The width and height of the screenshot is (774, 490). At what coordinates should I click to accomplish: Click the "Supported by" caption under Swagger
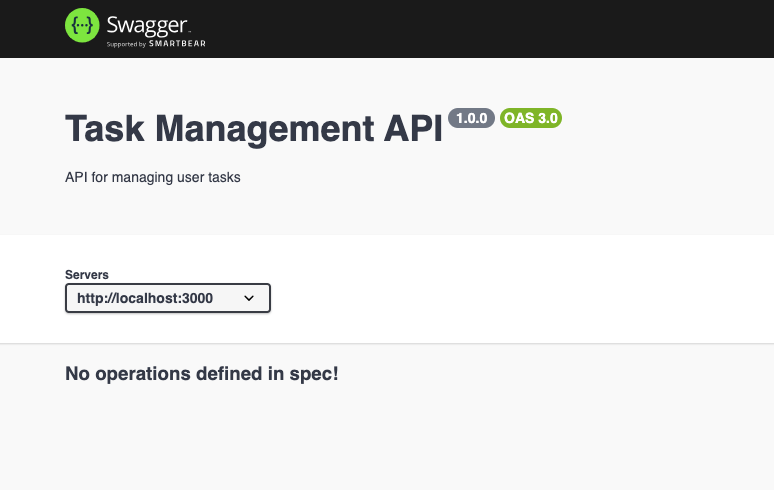click(126, 44)
